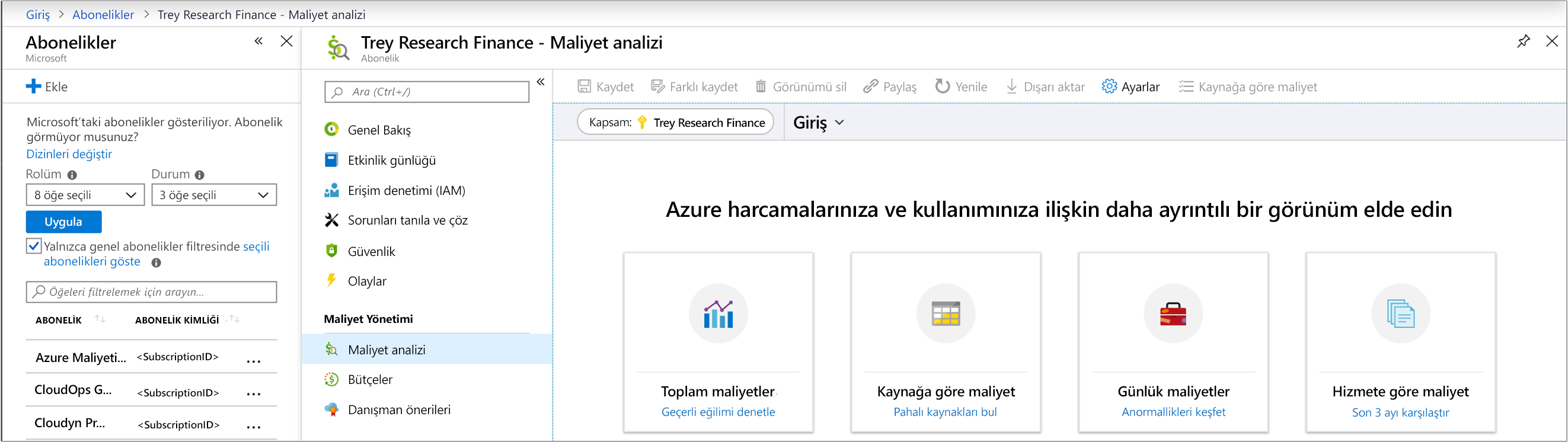Sort by ABONELİK KİMLİĞİ column arrows
Viewport: 1568px width, 442px height.
[234, 319]
